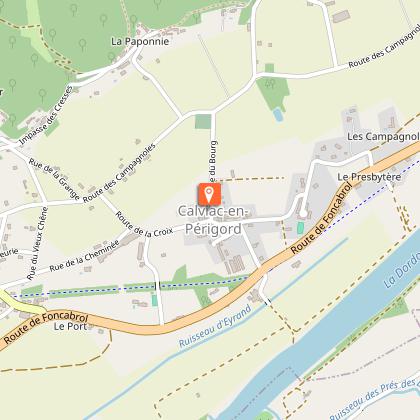The image size is (420, 420).
Task: Click the Les Campagnoles hamlet label
Action: [383, 136]
